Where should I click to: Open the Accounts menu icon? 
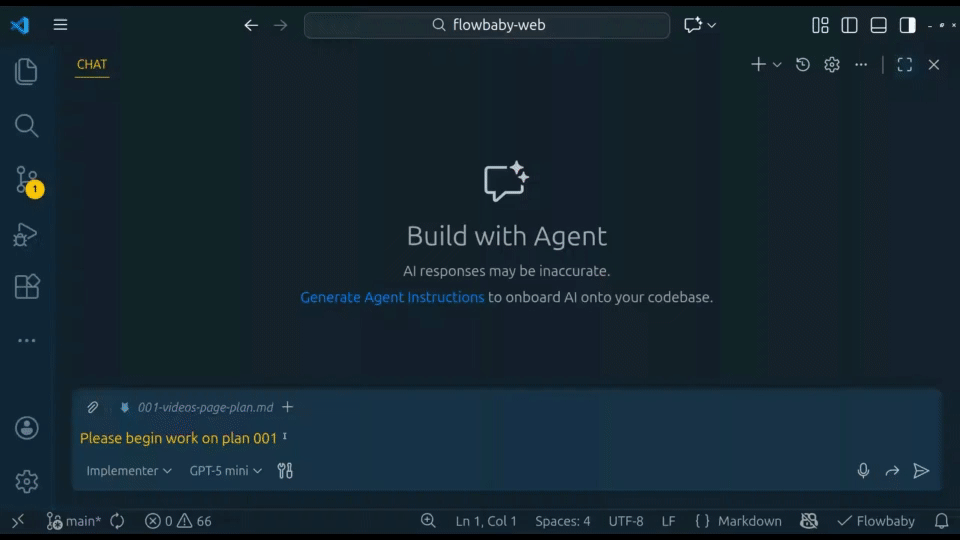click(26, 428)
